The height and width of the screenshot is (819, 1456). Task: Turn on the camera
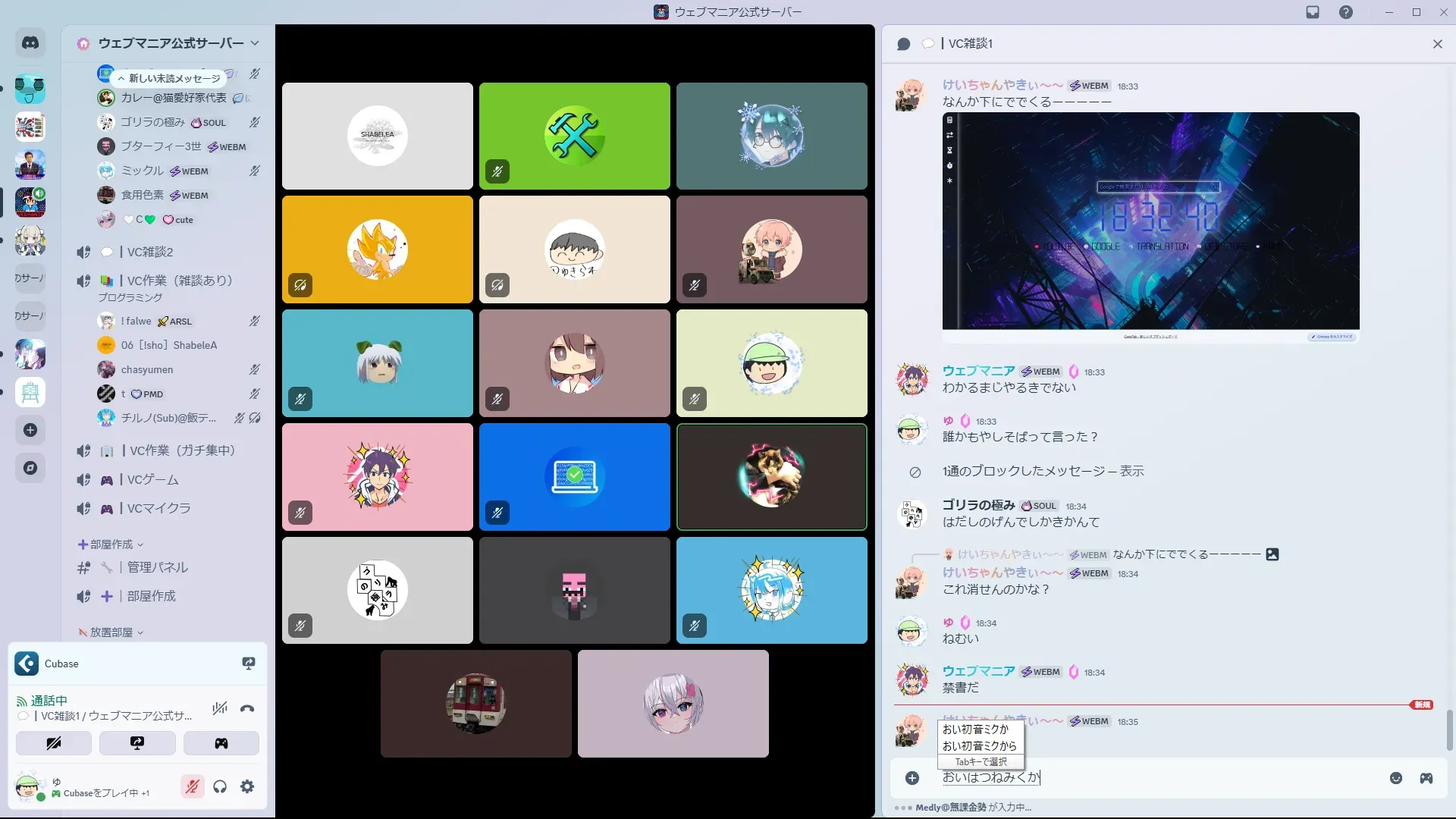54,743
